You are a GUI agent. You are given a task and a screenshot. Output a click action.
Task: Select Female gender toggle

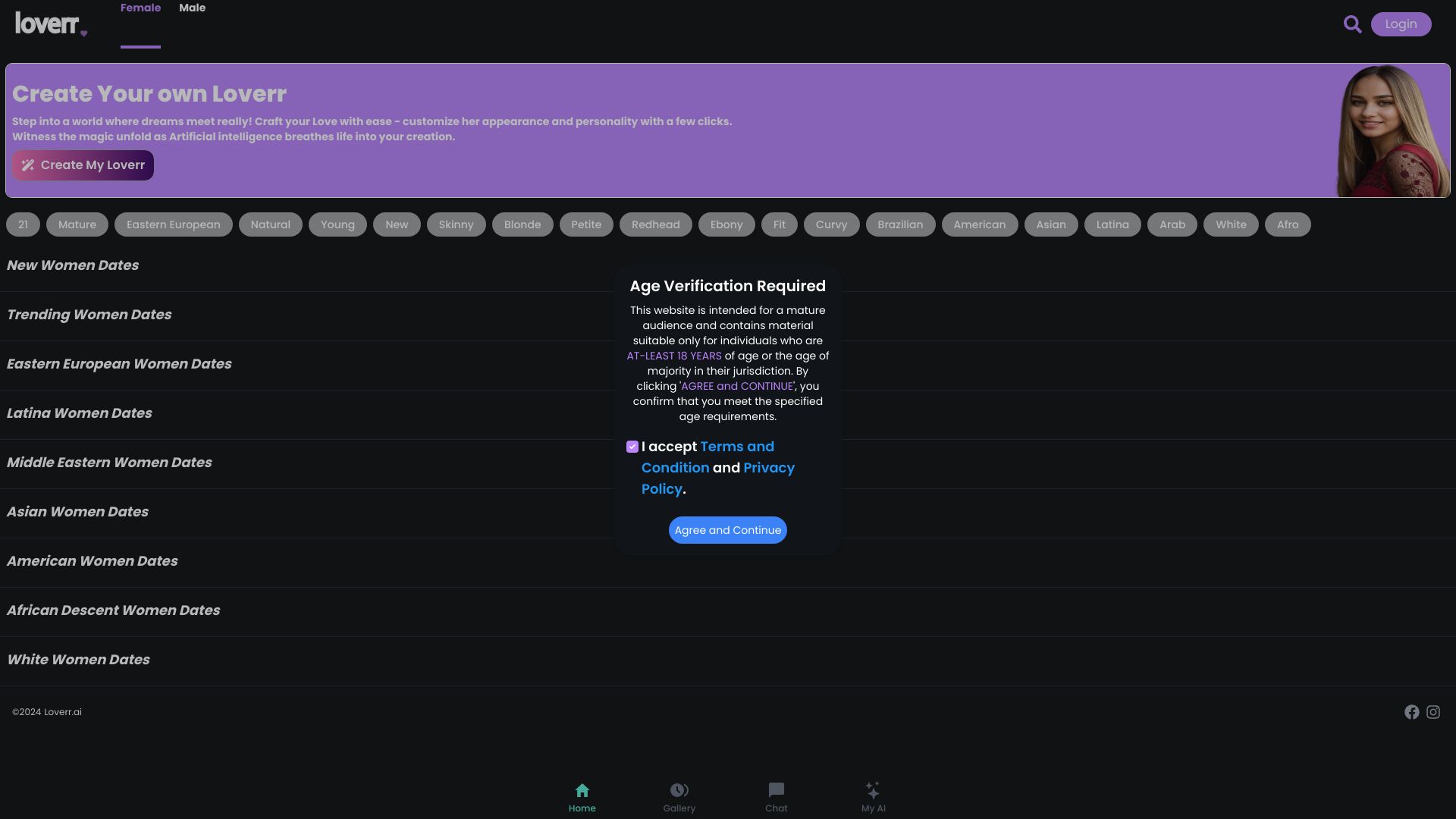pyautogui.click(x=141, y=7)
